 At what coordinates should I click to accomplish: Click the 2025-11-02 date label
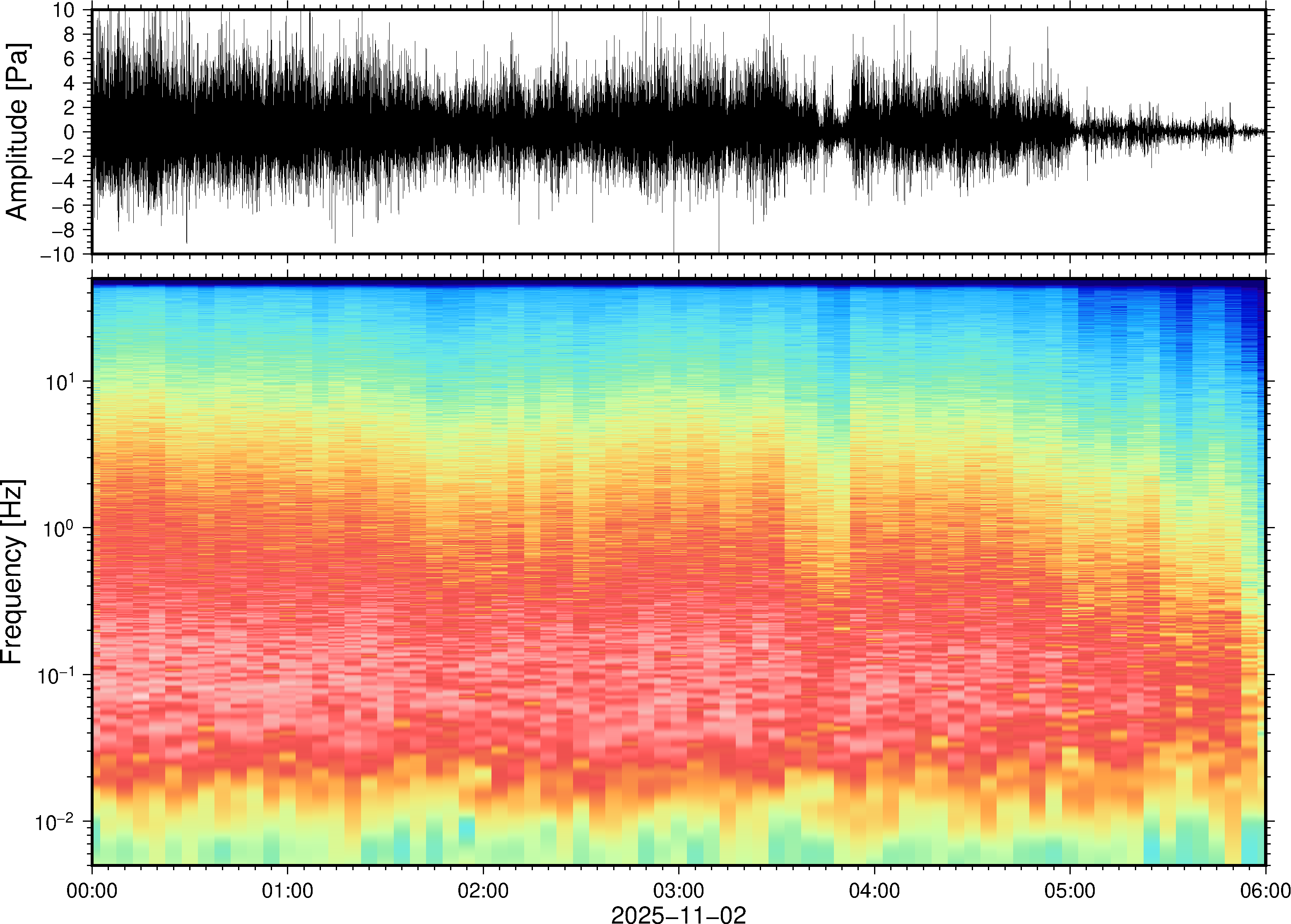pyautogui.click(x=678, y=914)
